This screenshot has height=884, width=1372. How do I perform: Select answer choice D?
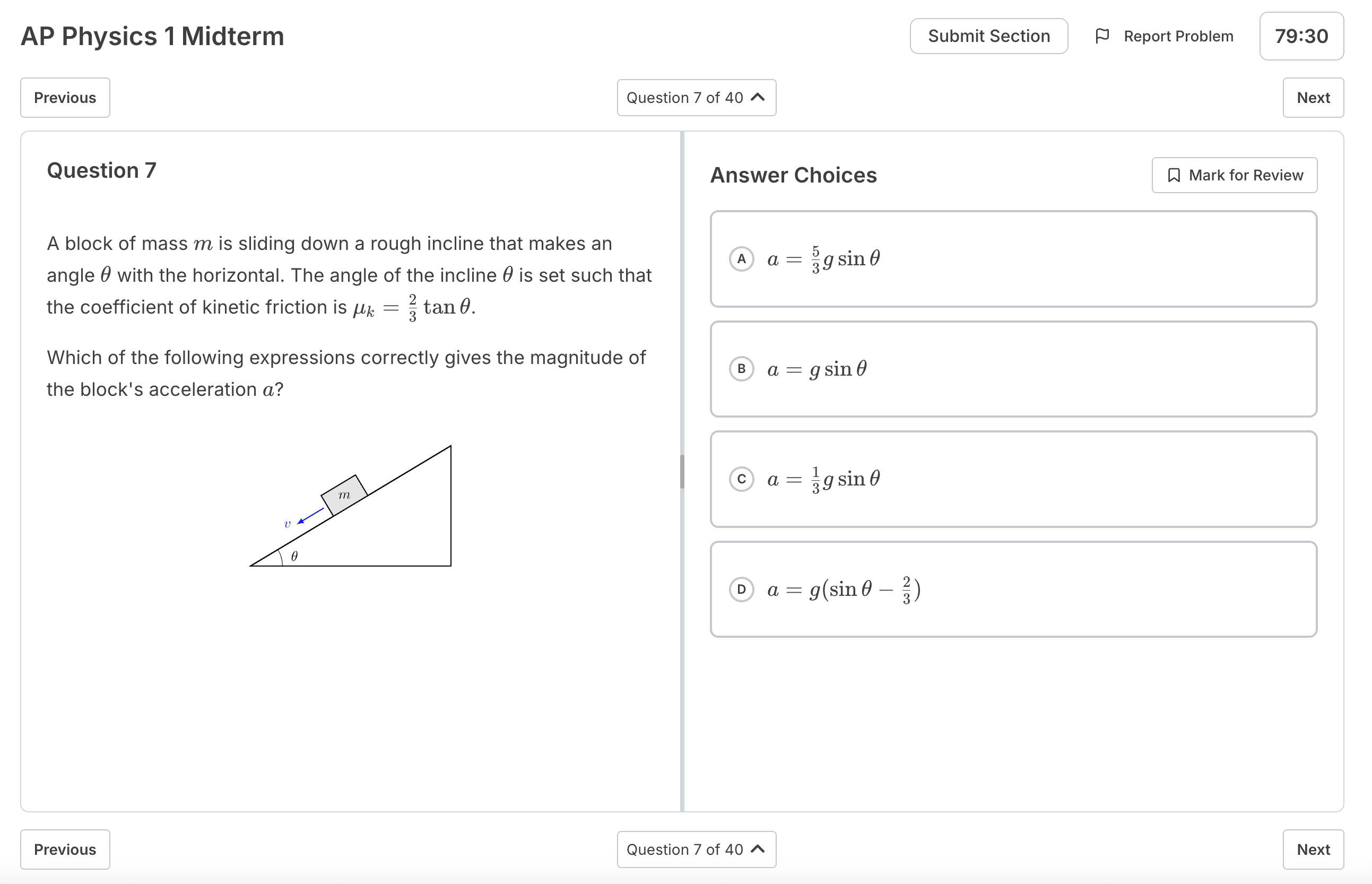pos(1013,589)
